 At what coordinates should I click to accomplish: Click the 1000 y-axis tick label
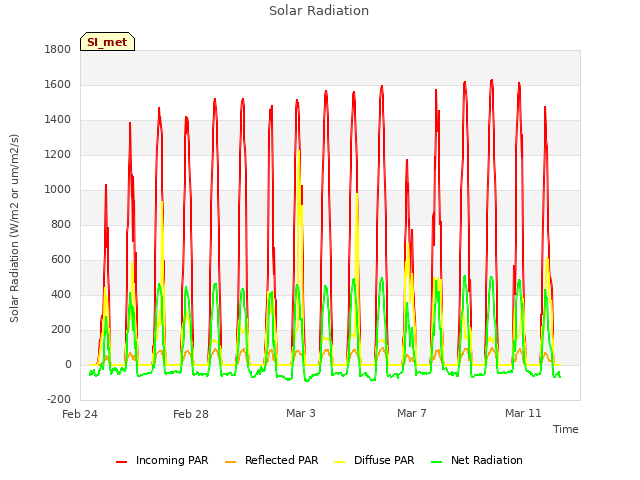pyautogui.click(x=58, y=189)
